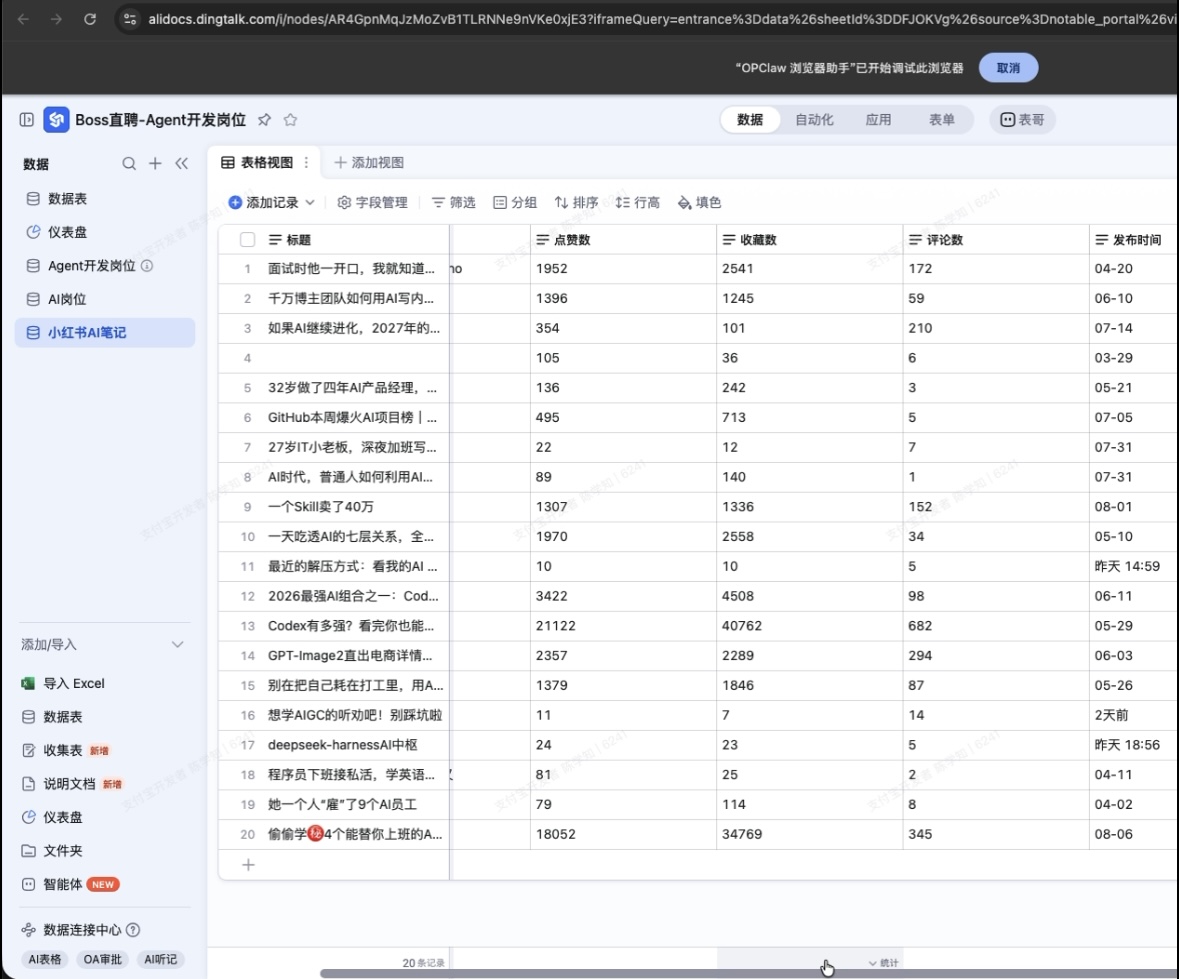Click the row title 一个Skill卖了40万

pos(320,507)
